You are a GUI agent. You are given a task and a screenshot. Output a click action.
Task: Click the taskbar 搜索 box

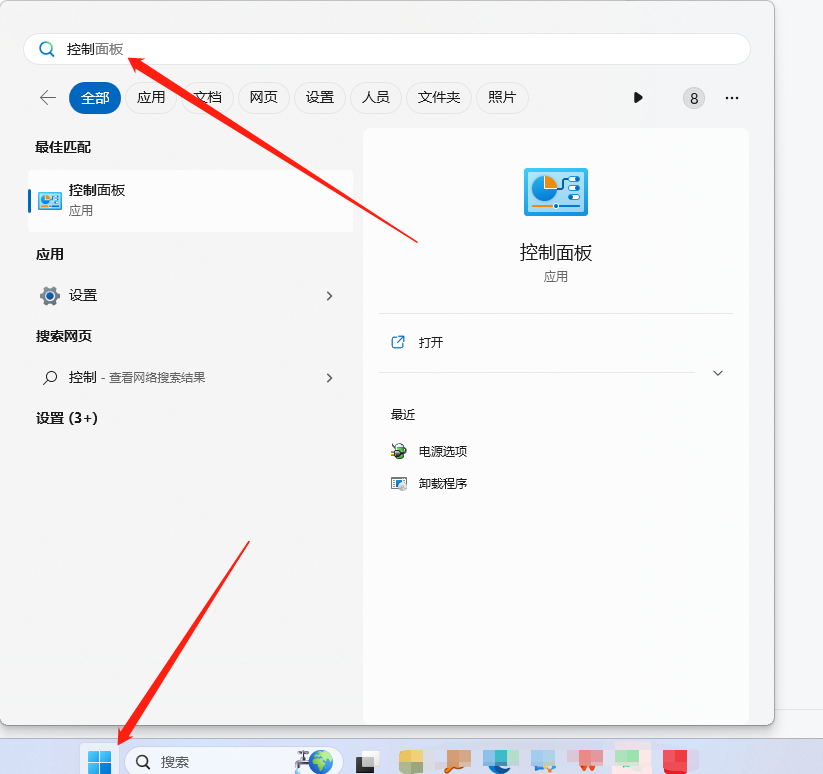(x=234, y=761)
